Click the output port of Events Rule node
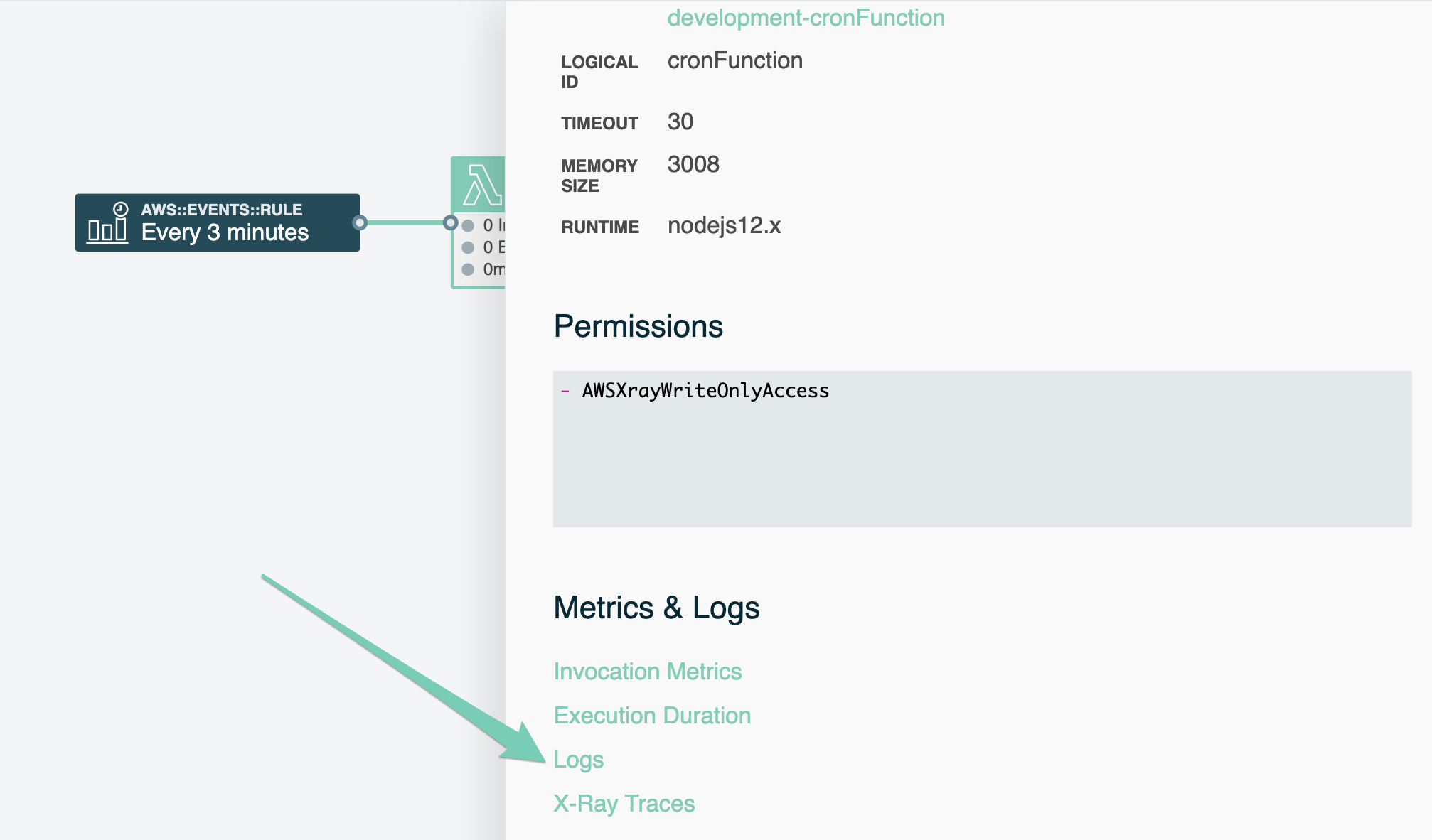 point(360,222)
